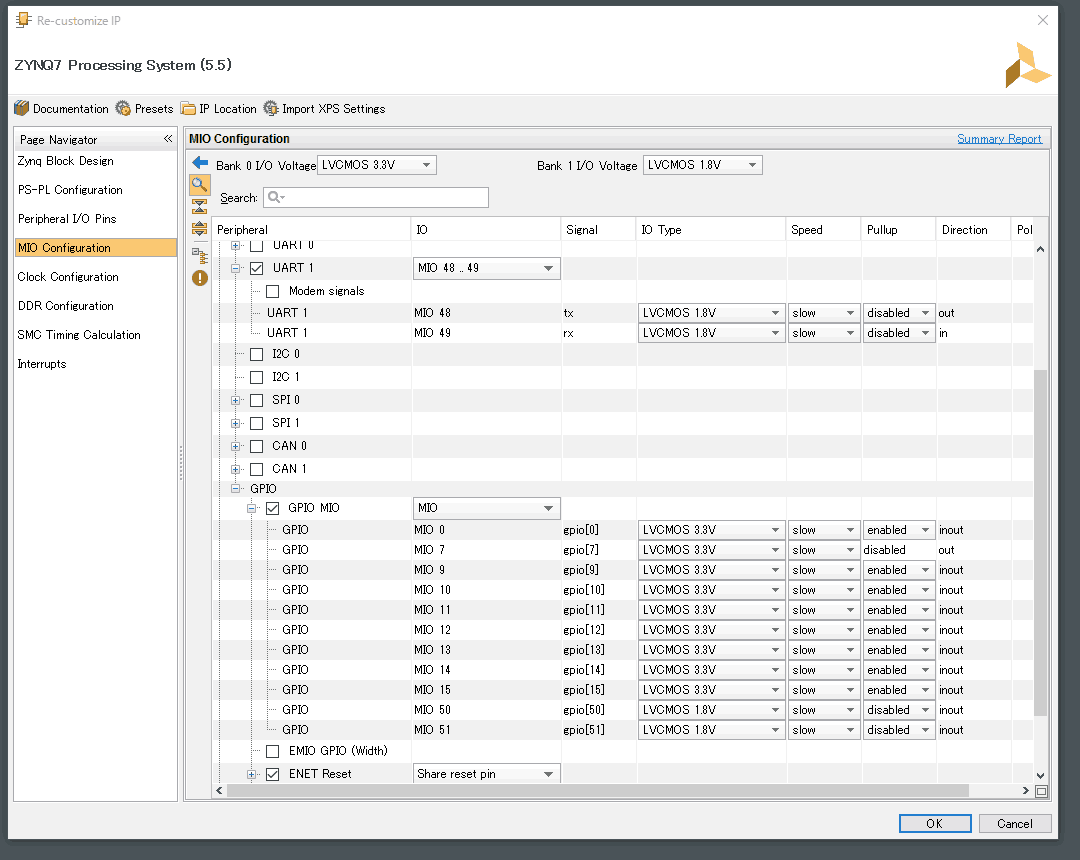Image resolution: width=1080 pixels, height=860 pixels.
Task: Check the I2C 0 checkbox
Action: click(x=257, y=355)
